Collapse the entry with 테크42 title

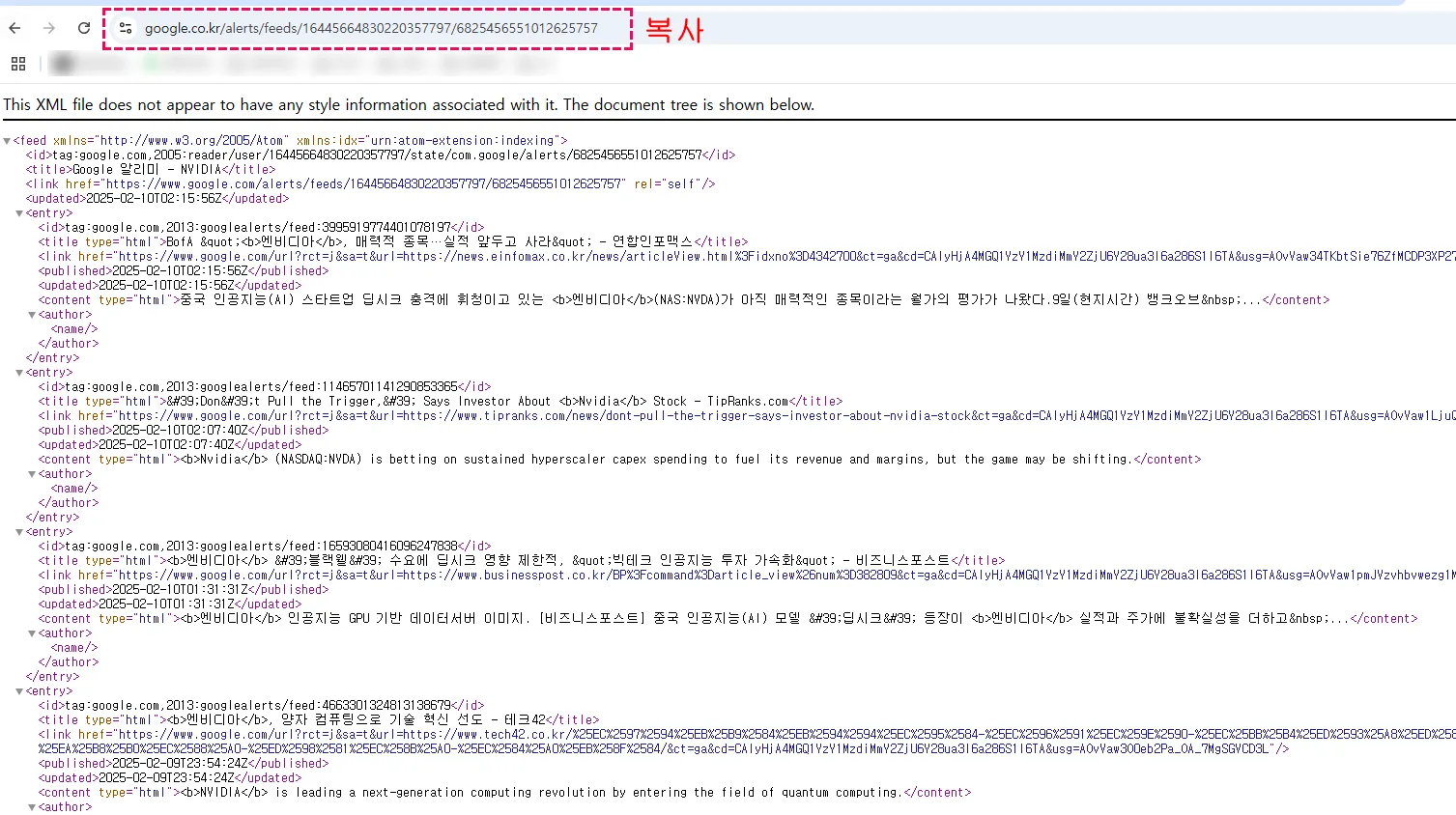tap(20, 691)
